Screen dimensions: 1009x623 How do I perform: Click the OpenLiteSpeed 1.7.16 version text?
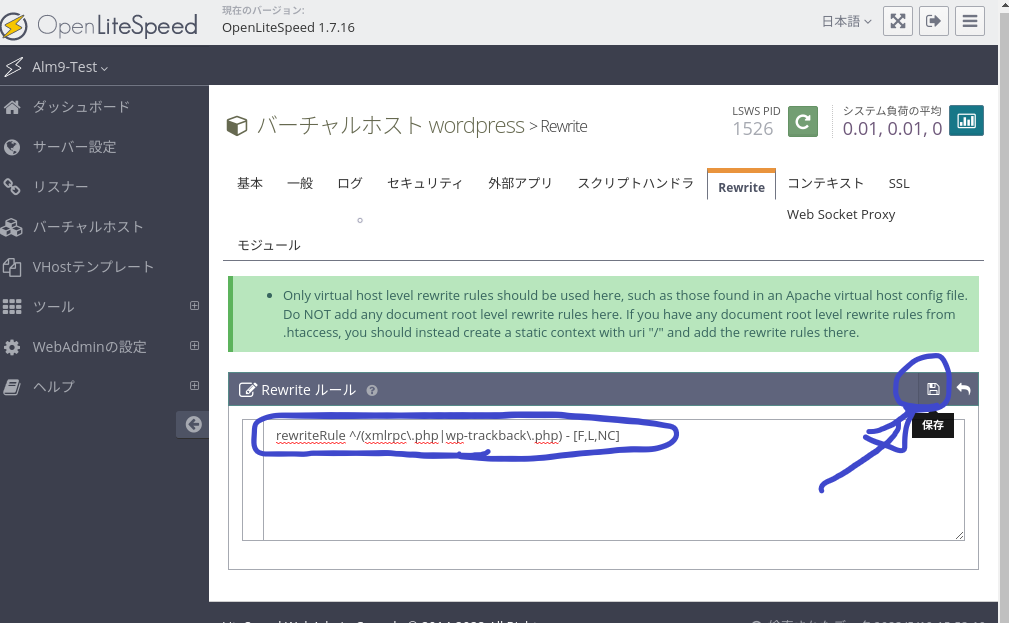[x=288, y=28]
